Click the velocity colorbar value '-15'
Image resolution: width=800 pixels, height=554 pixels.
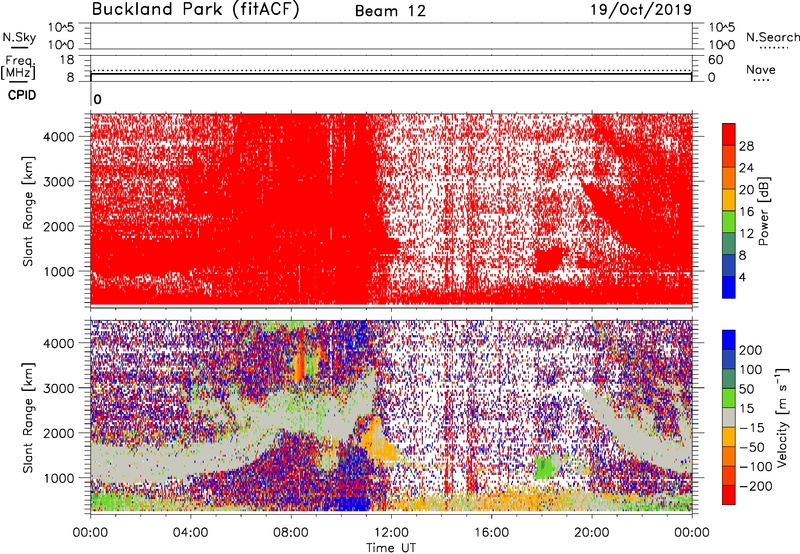pyautogui.click(x=752, y=428)
